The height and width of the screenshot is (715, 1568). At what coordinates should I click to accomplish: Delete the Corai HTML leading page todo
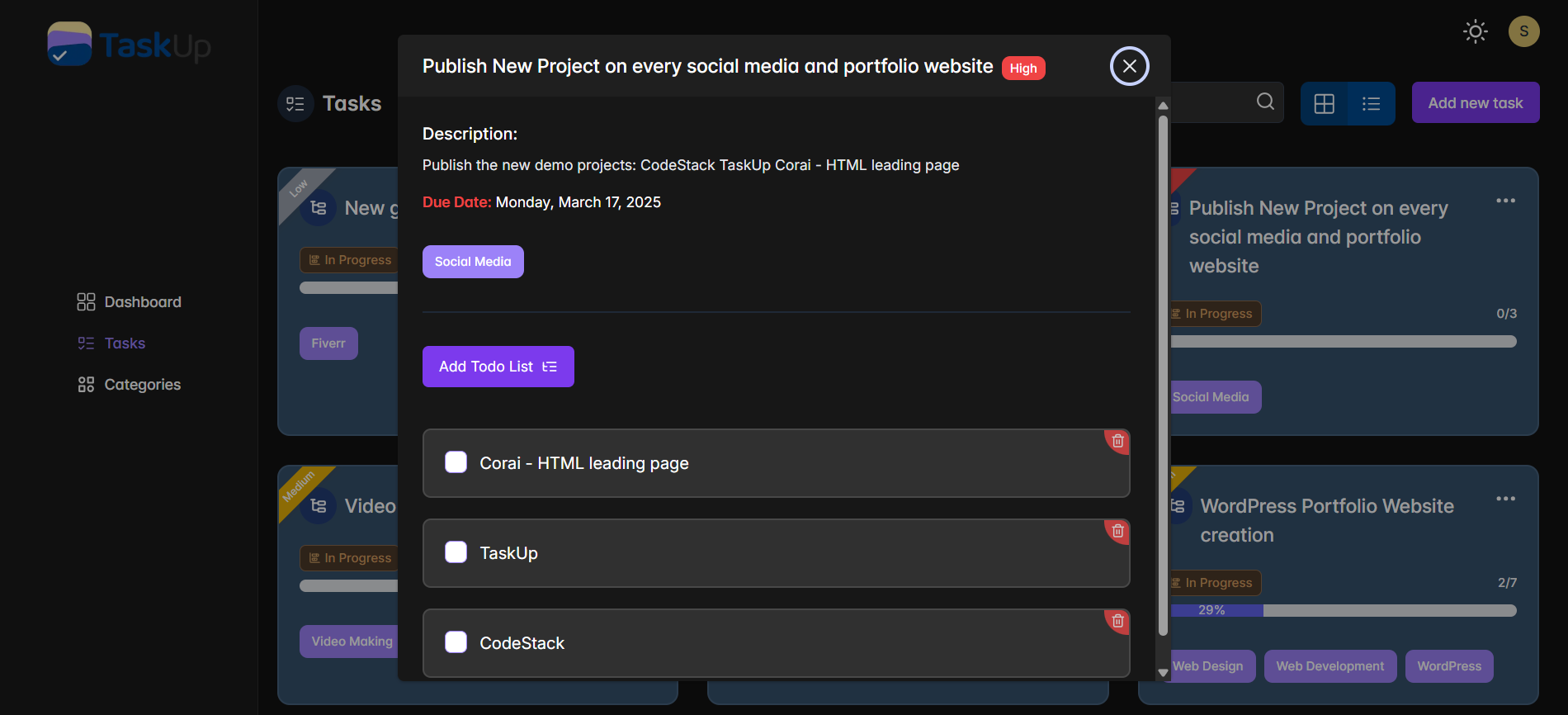point(1117,441)
